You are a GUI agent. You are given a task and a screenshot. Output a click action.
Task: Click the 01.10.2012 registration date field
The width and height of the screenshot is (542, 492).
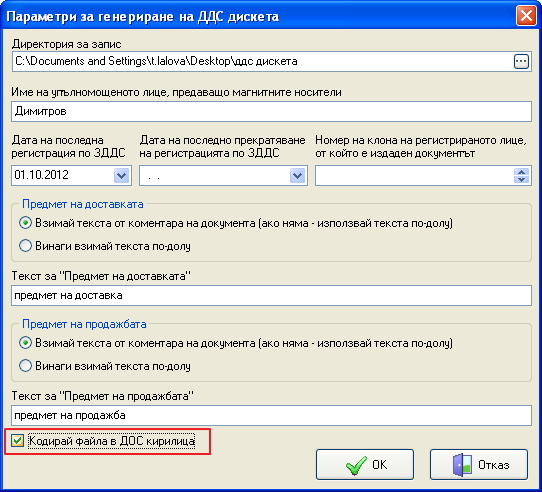(x=63, y=175)
